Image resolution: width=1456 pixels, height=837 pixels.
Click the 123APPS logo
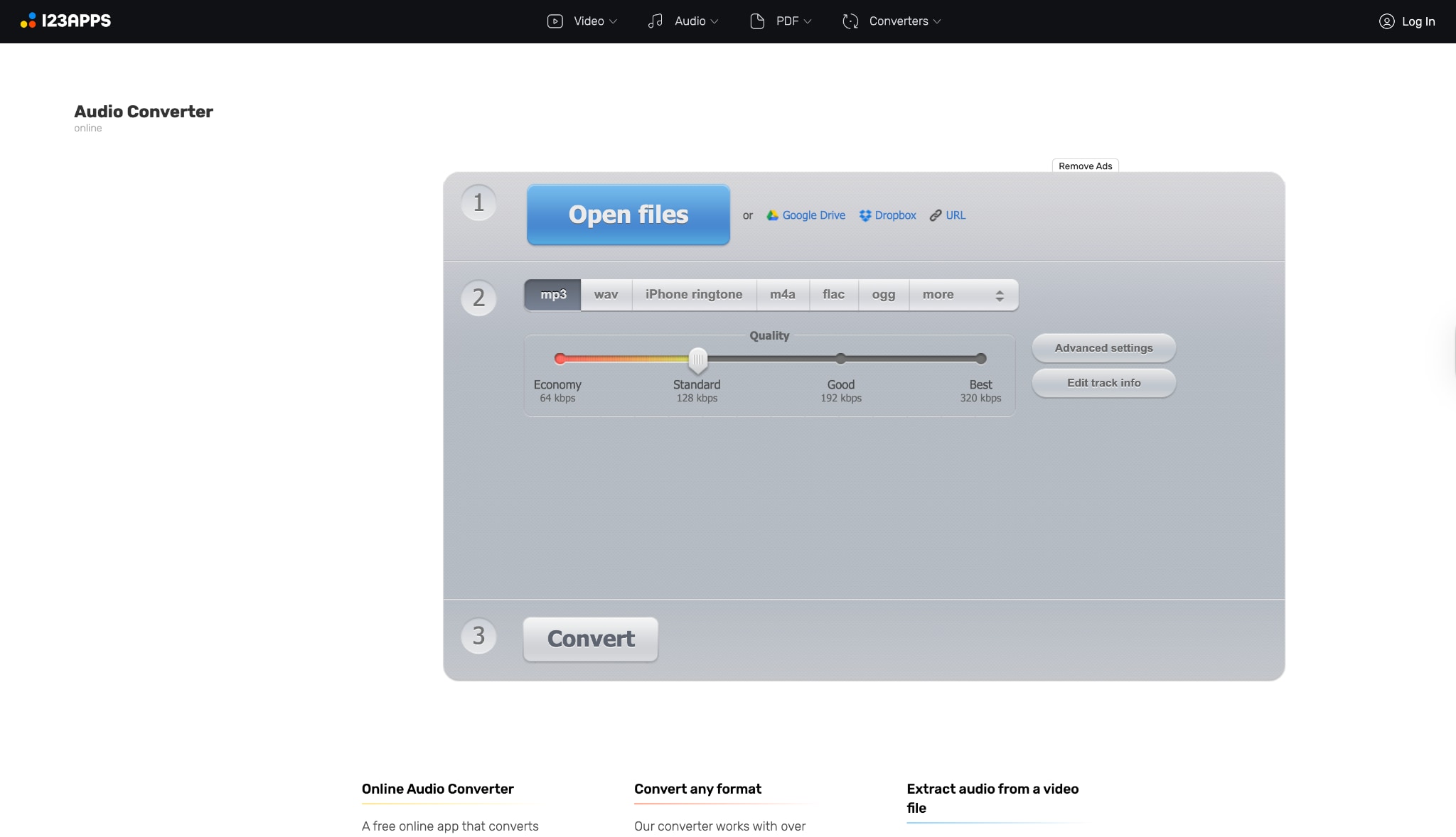pyautogui.click(x=66, y=21)
